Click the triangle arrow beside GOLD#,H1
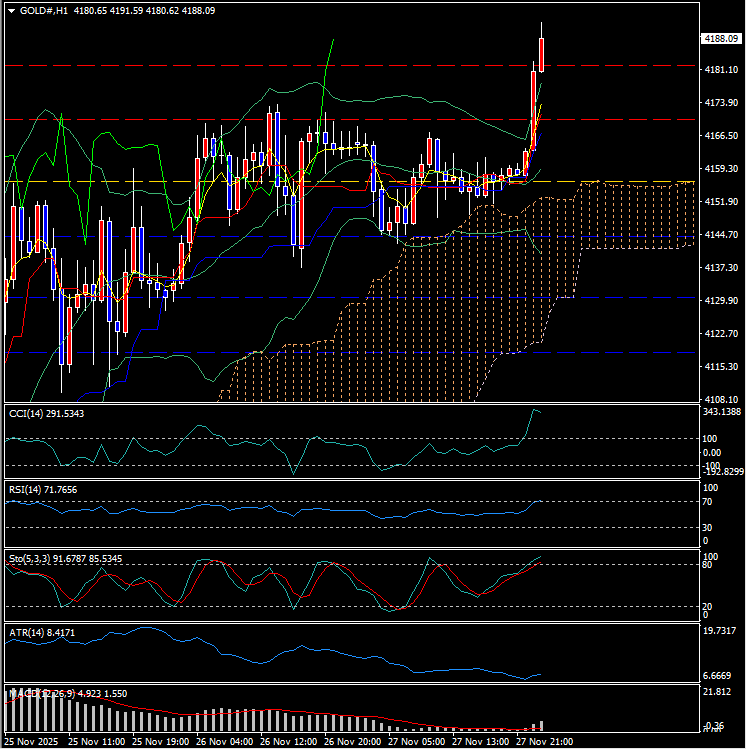The height and width of the screenshot is (749, 746). click(x=10, y=10)
